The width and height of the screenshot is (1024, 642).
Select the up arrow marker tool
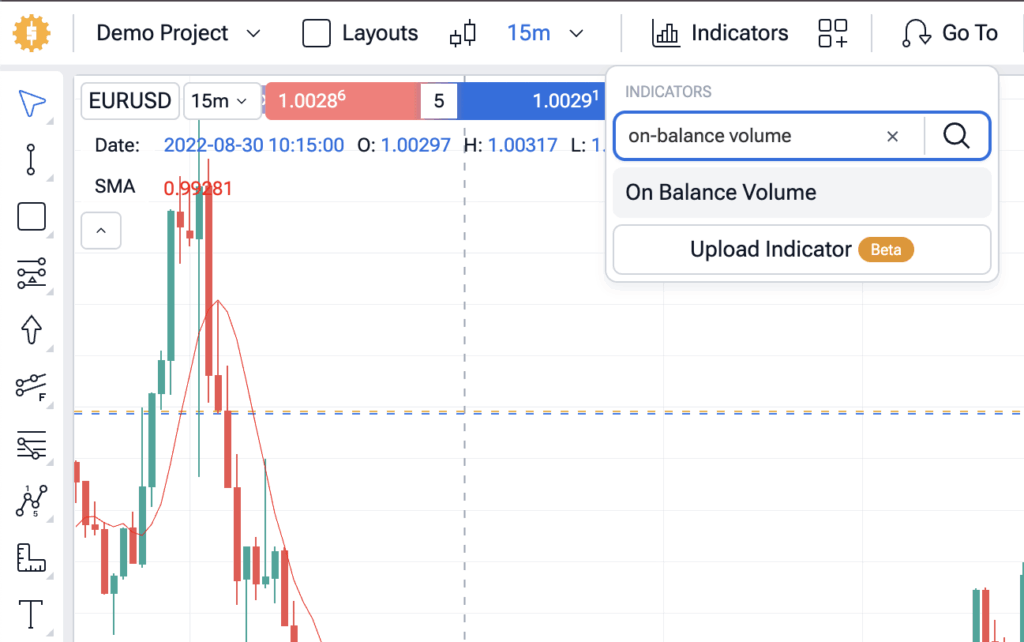point(31,330)
